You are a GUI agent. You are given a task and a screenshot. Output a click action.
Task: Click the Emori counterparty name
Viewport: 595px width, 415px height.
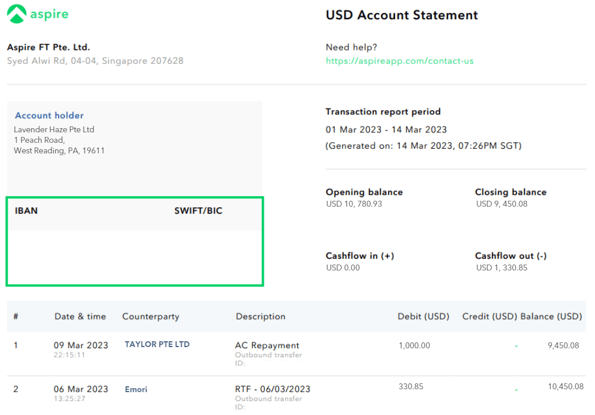click(x=136, y=389)
